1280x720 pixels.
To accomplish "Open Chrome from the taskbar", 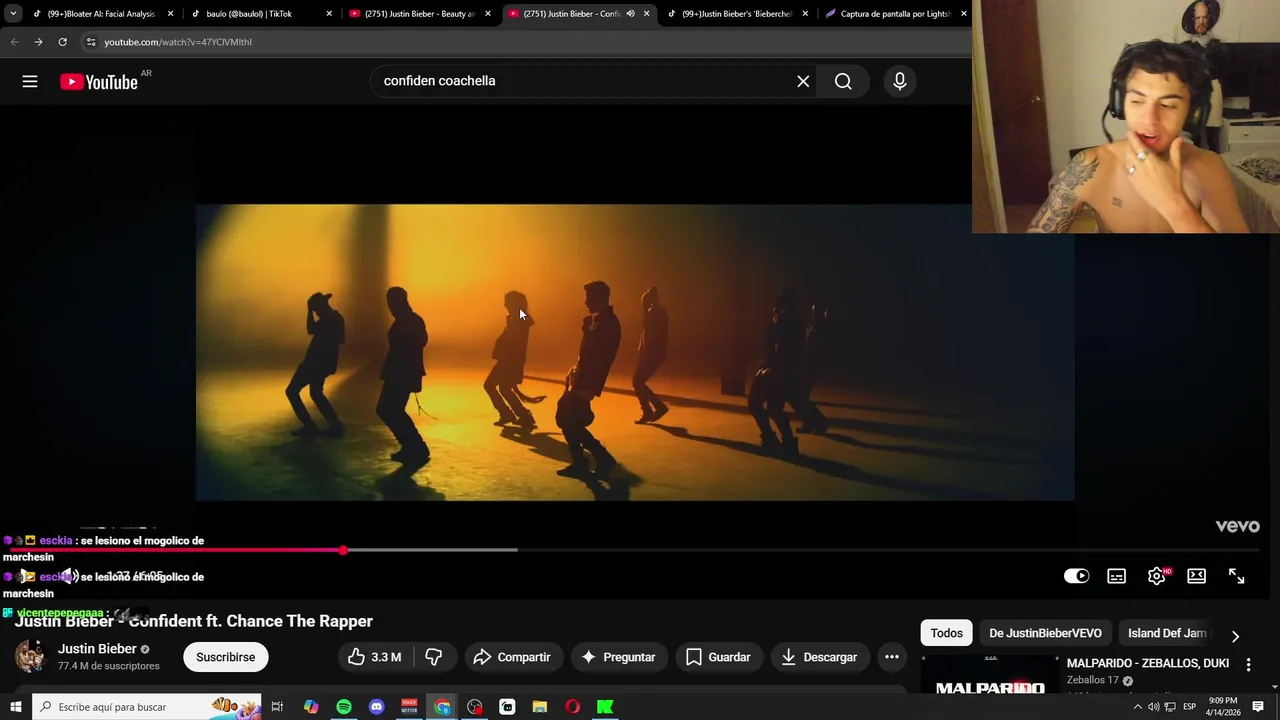I will point(442,707).
